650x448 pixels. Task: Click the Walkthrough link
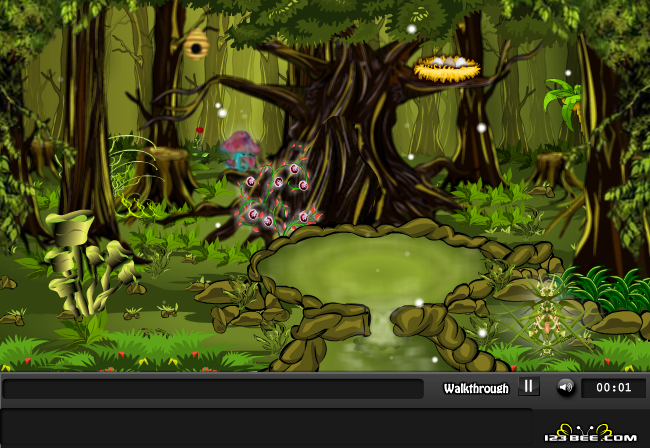point(476,388)
